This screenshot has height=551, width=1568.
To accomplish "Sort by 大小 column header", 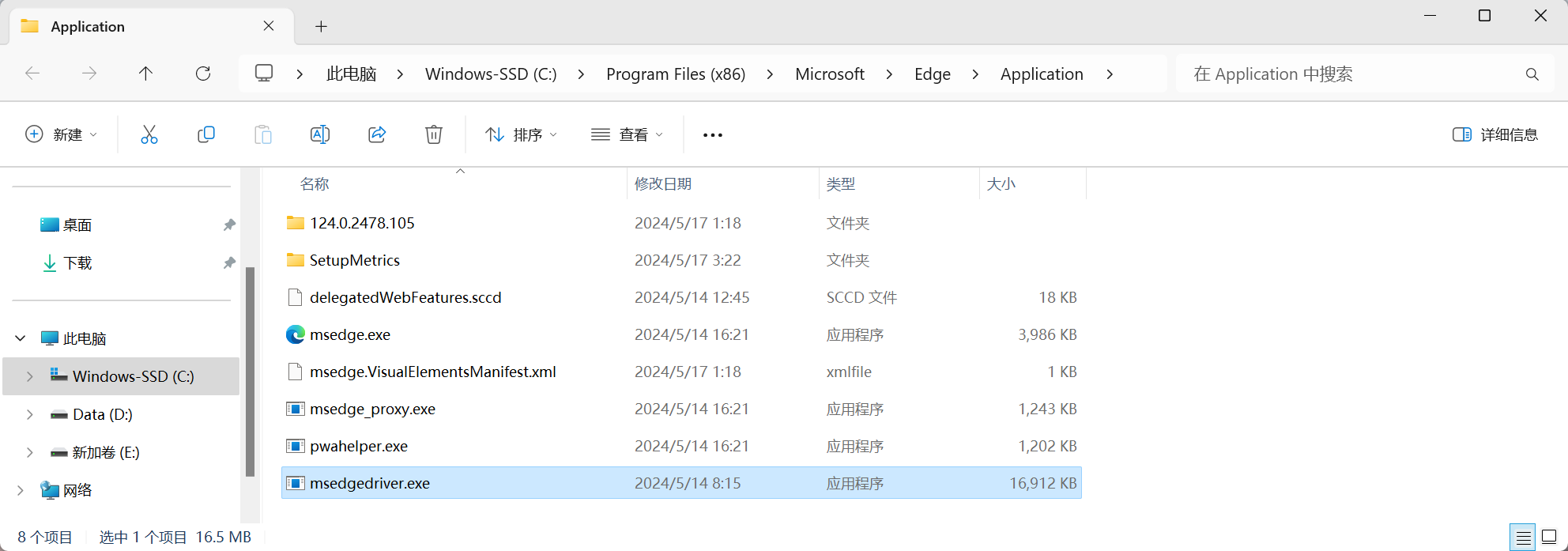I will [x=1001, y=183].
